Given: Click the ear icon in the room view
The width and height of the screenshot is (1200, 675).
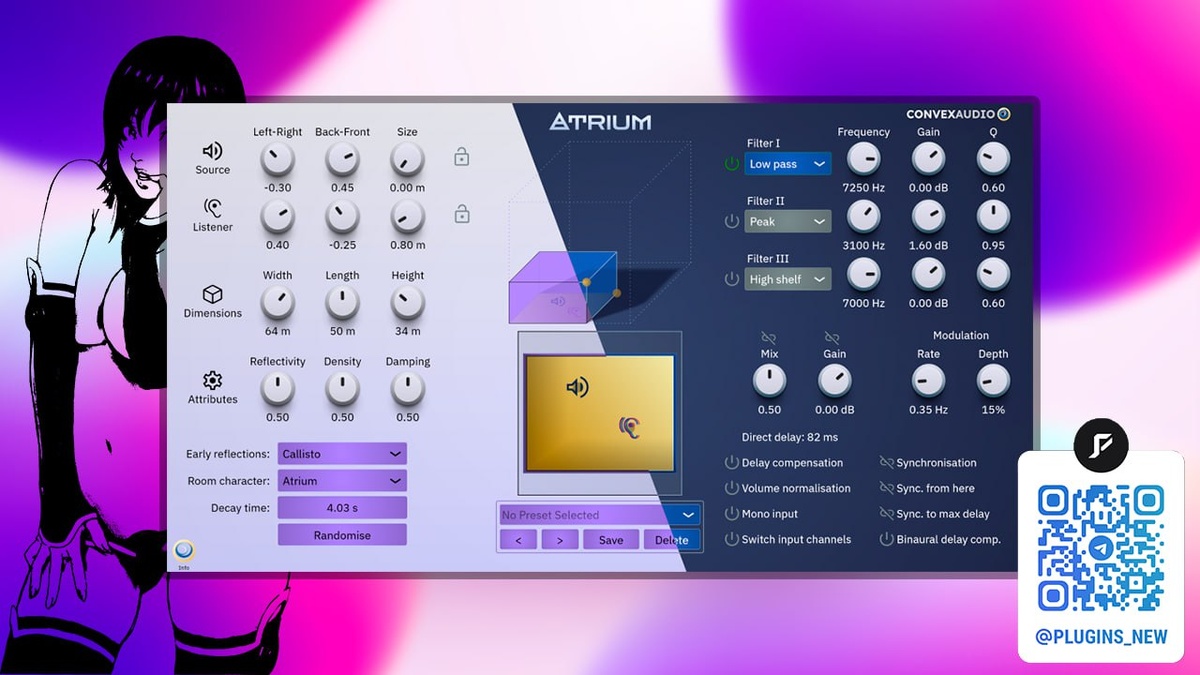Looking at the screenshot, I should tap(630, 427).
